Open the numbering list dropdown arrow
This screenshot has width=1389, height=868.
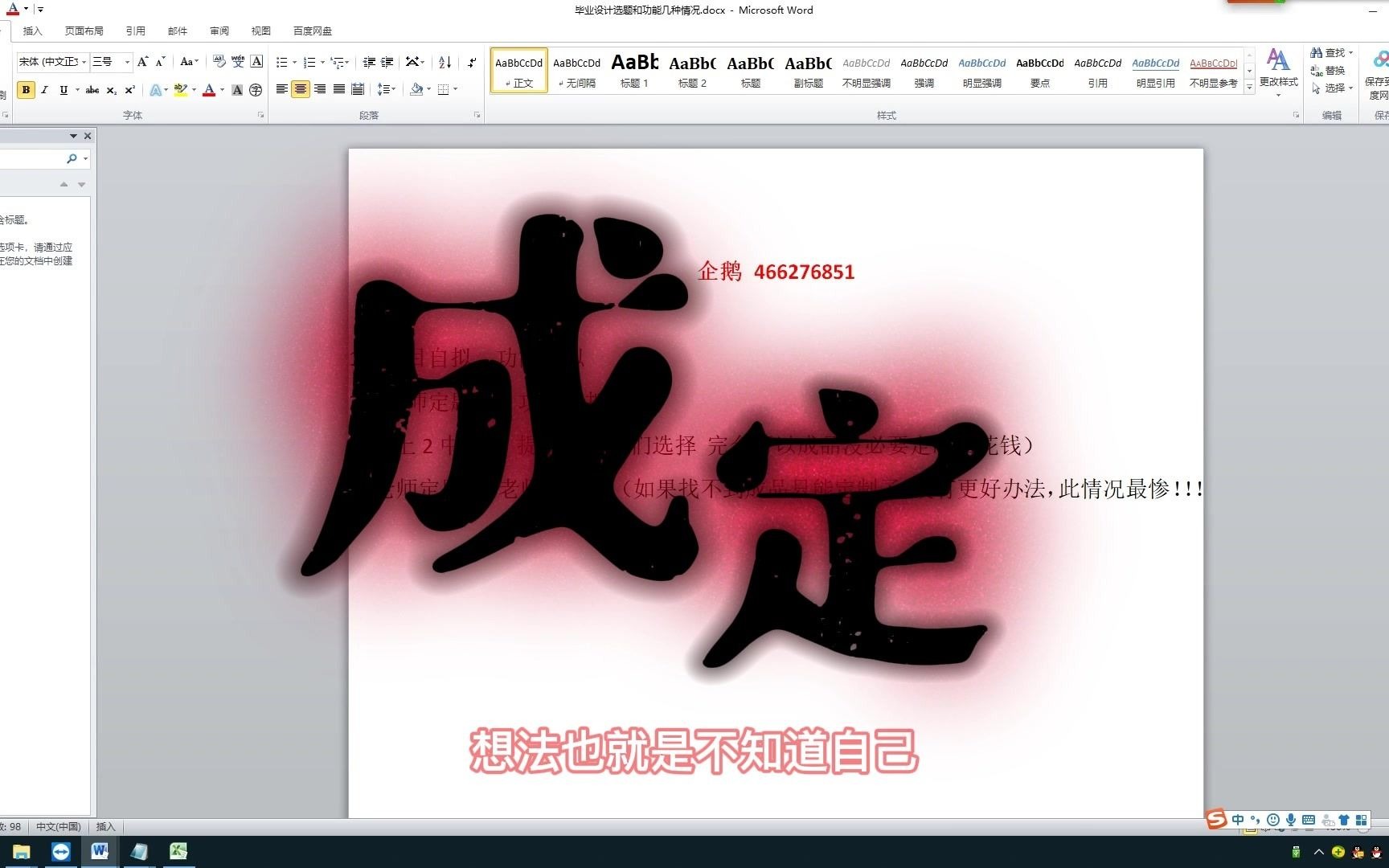[x=322, y=63]
